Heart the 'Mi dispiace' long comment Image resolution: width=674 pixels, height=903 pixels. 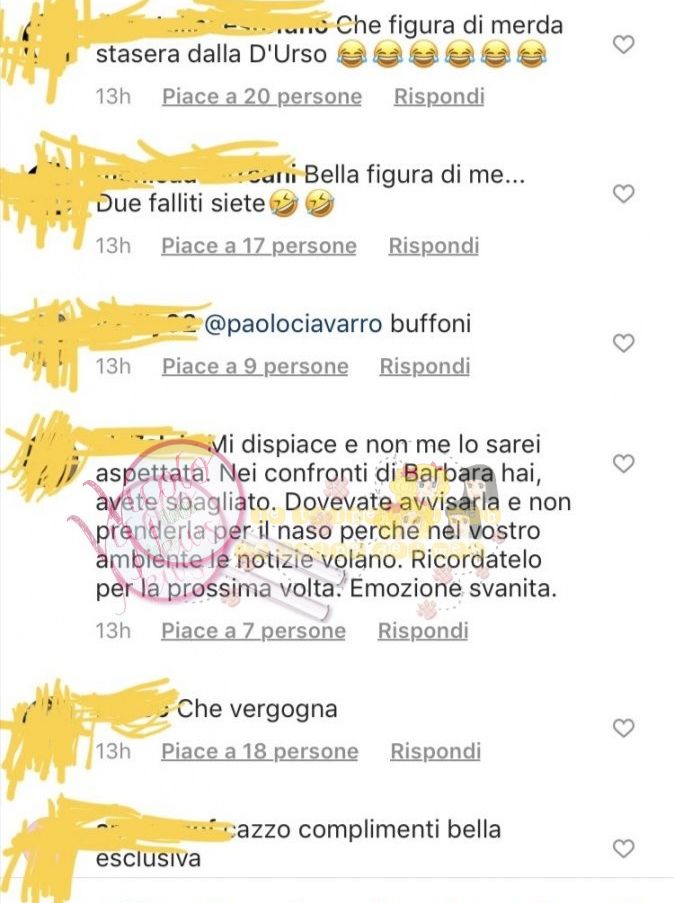coord(623,464)
